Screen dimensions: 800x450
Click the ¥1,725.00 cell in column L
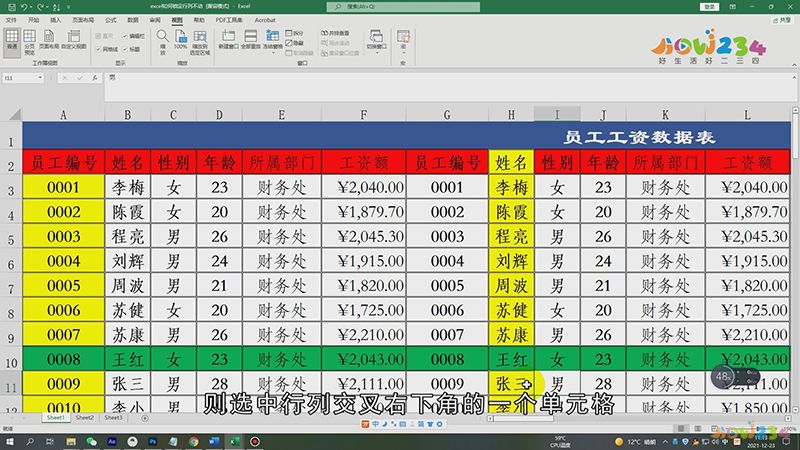click(748, 310)
